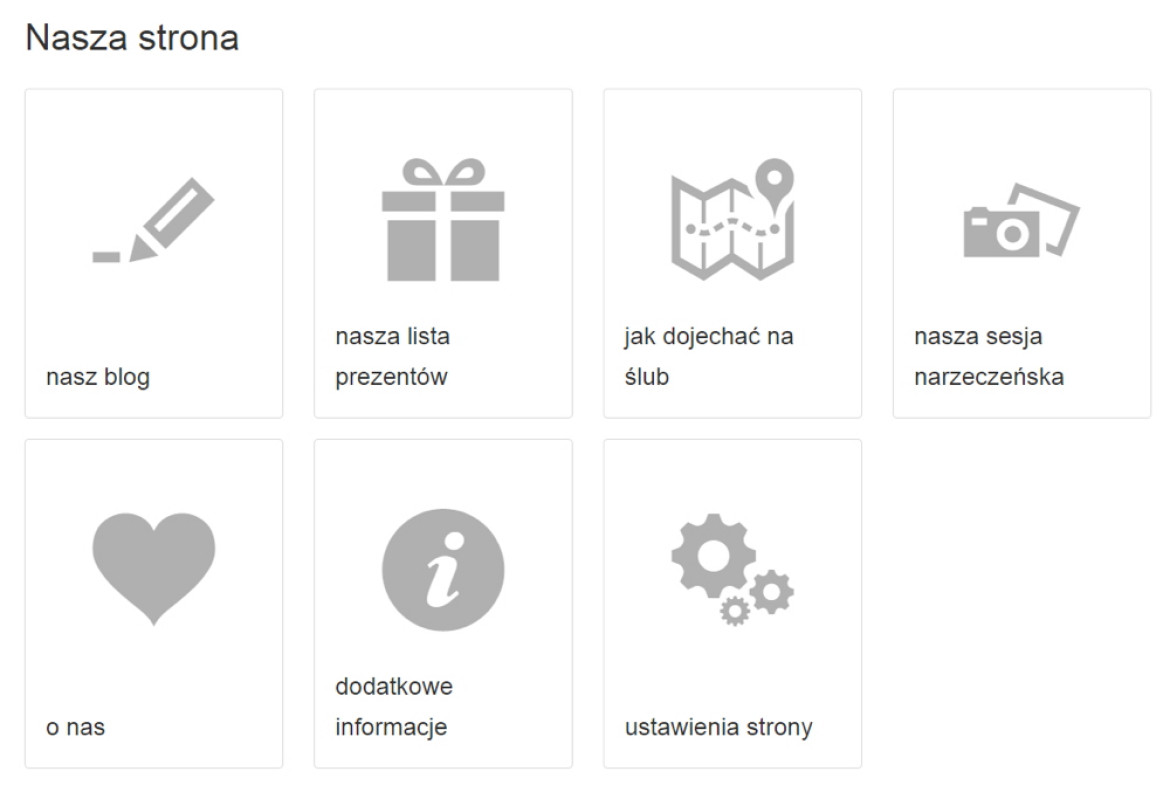The height and width of the screenshot is (785, 1170).
Task: Select the gift box icon
Action: [x=443, y=220]
